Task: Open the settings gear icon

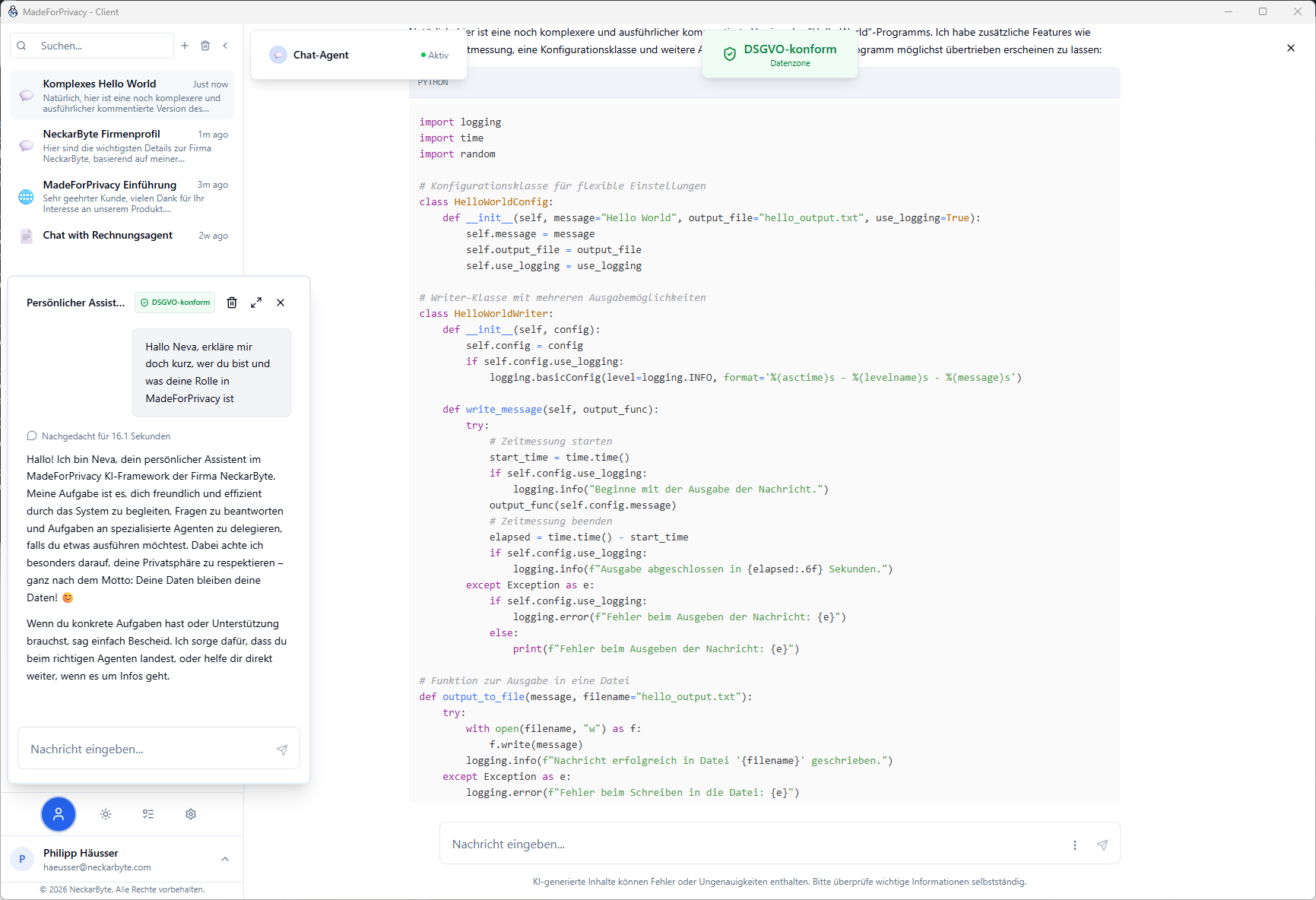Action: (191, 814)
